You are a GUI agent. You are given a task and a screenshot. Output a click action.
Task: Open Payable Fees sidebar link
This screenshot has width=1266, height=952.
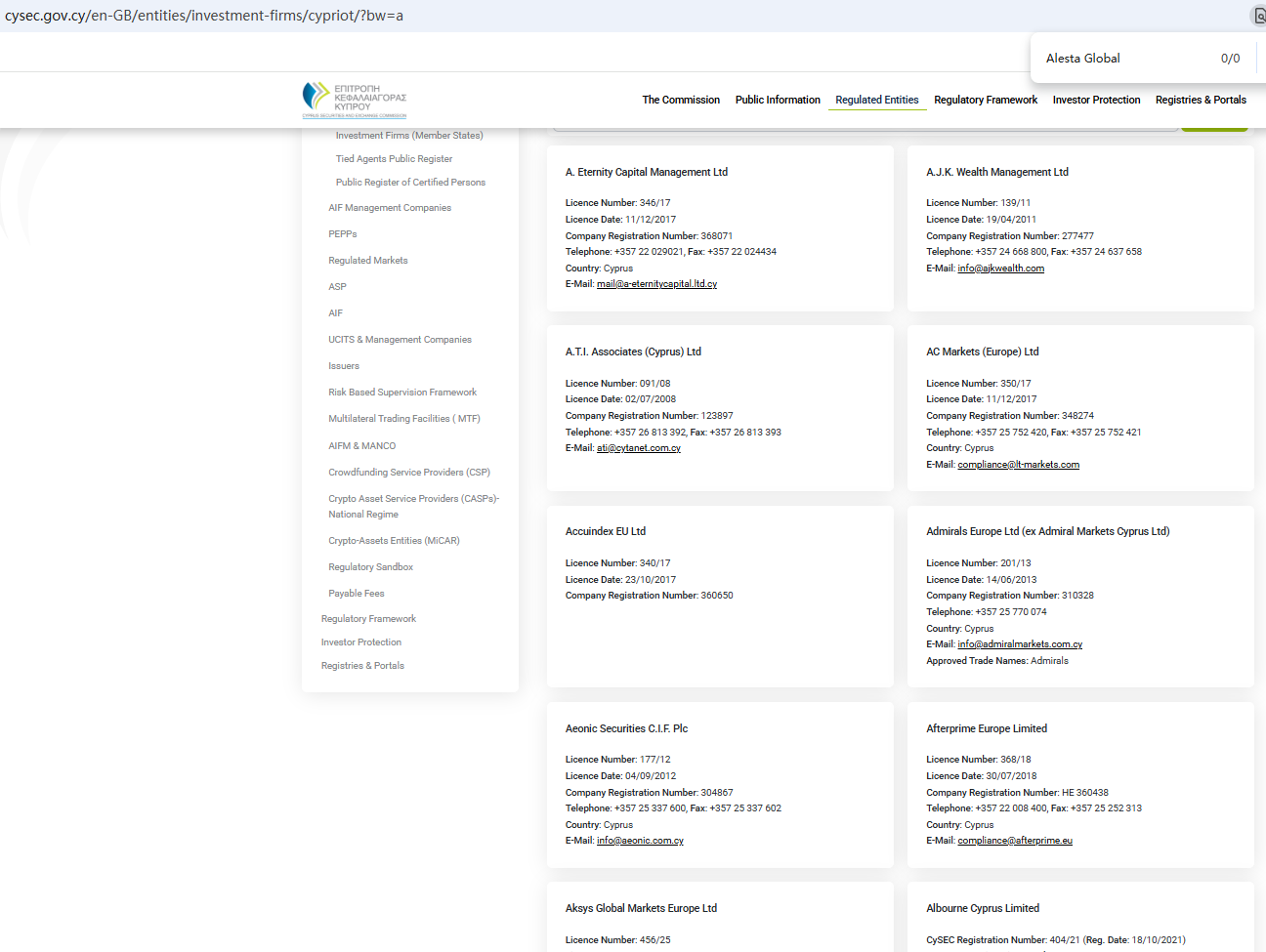click(357, 594)
